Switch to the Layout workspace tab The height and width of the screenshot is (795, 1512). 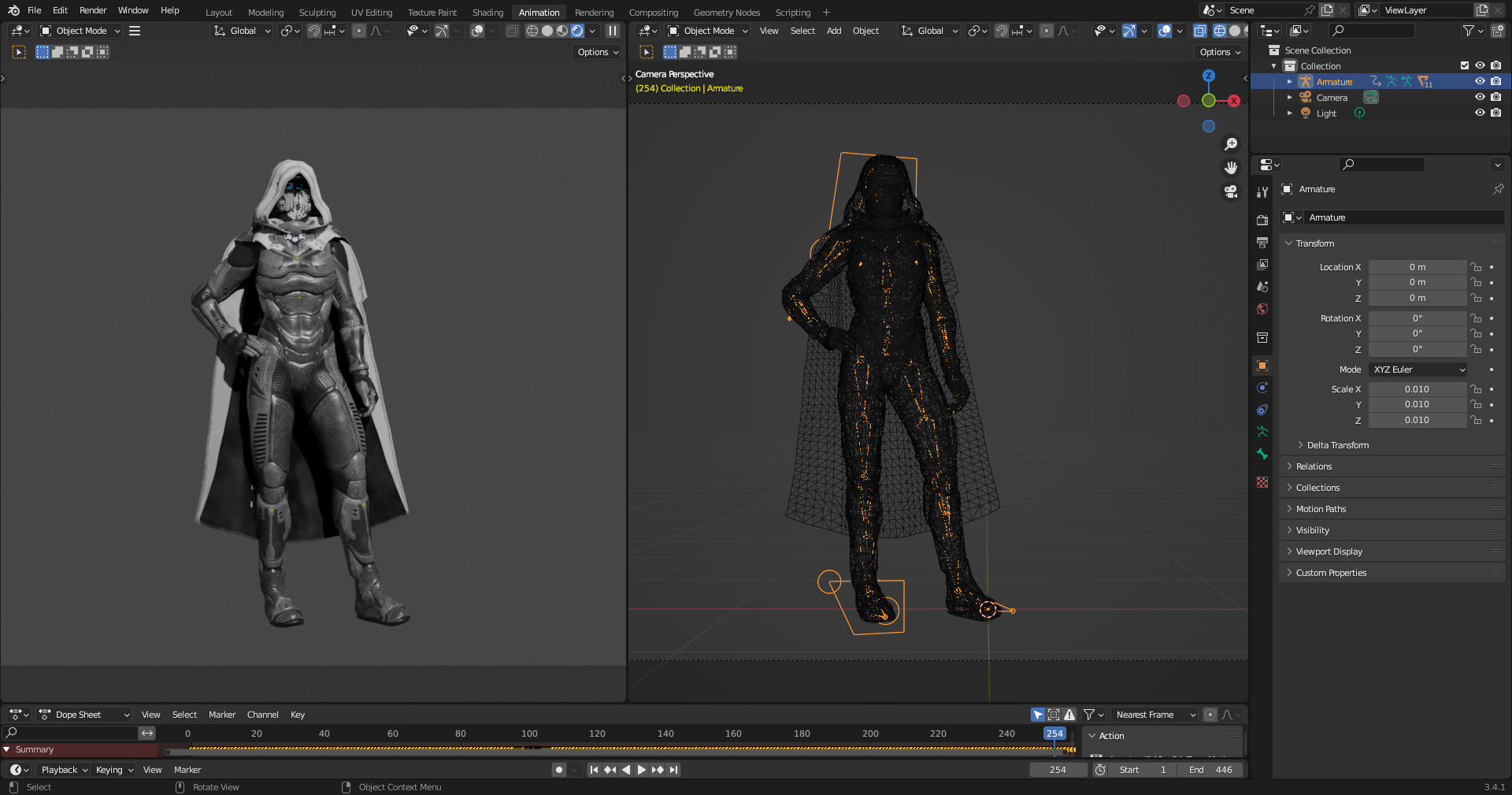pyautogui.click(x=219, y=13)
